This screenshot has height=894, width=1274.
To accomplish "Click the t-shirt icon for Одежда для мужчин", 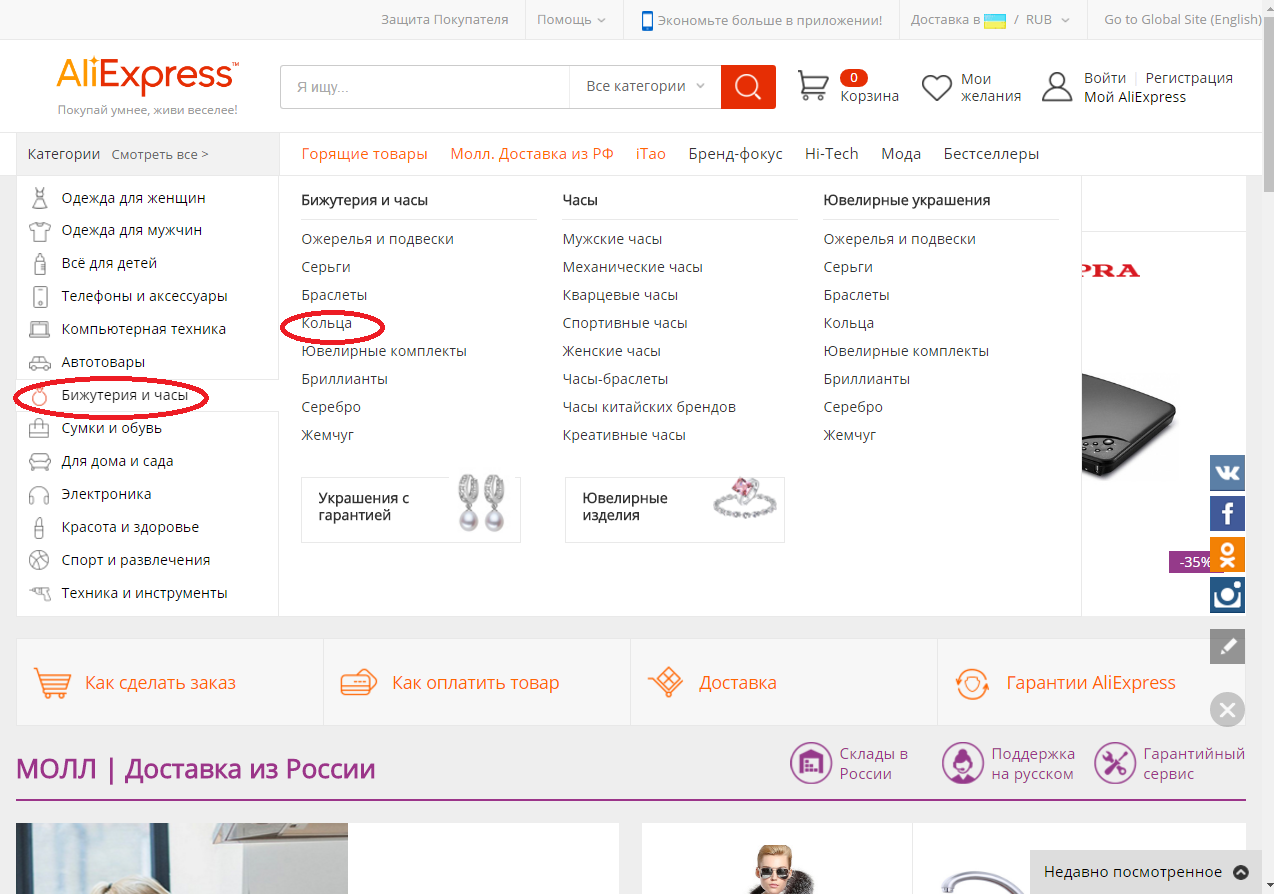I will 40,231.
